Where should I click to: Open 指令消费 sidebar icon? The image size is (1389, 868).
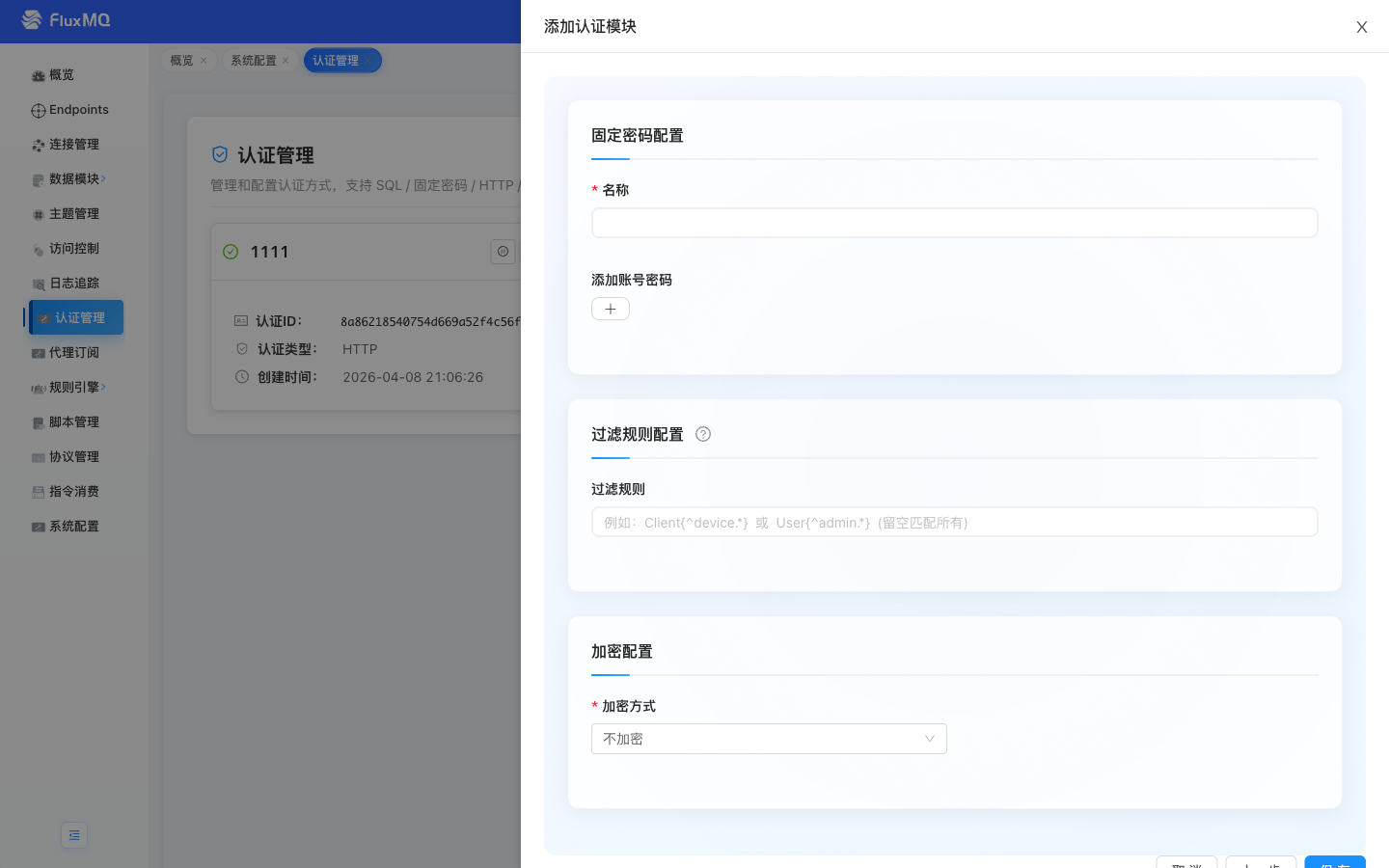pyautogui.click(x=39, y=493)
